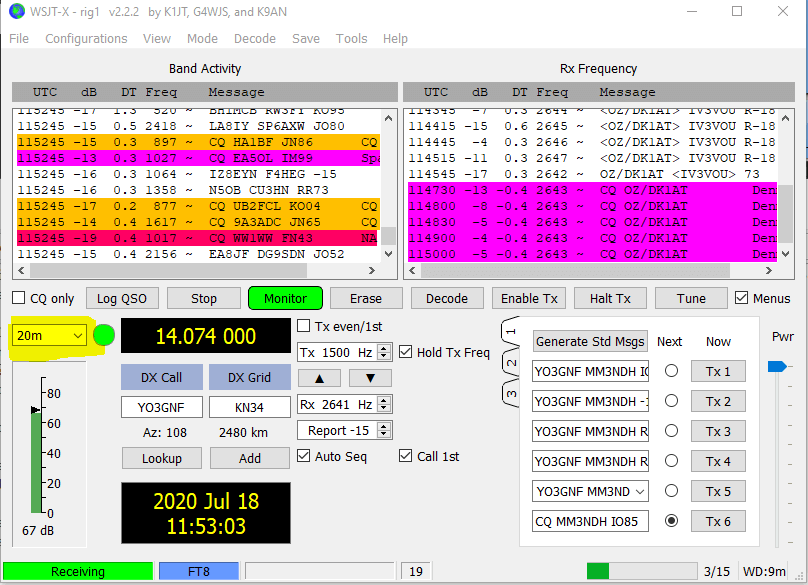Click the Halt Tx button

[x=610, y=298]
